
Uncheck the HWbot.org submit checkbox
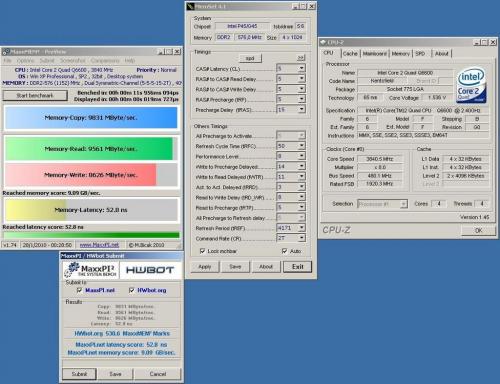[x=132, y=290]
